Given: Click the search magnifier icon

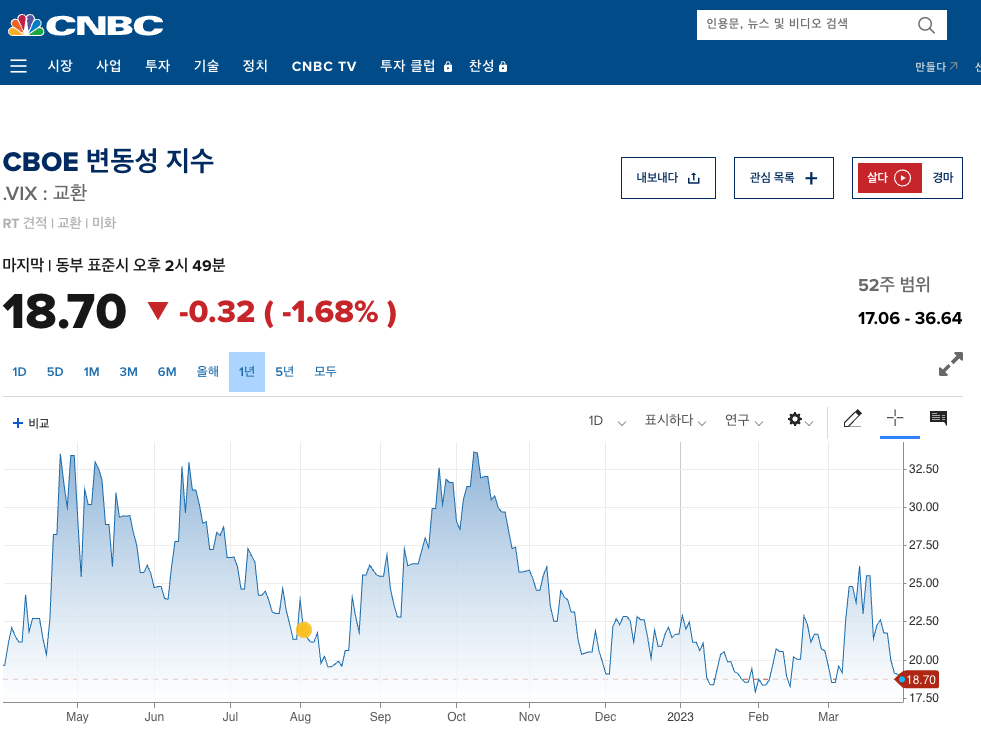Looking at the screenshot, I should (926, 25).
